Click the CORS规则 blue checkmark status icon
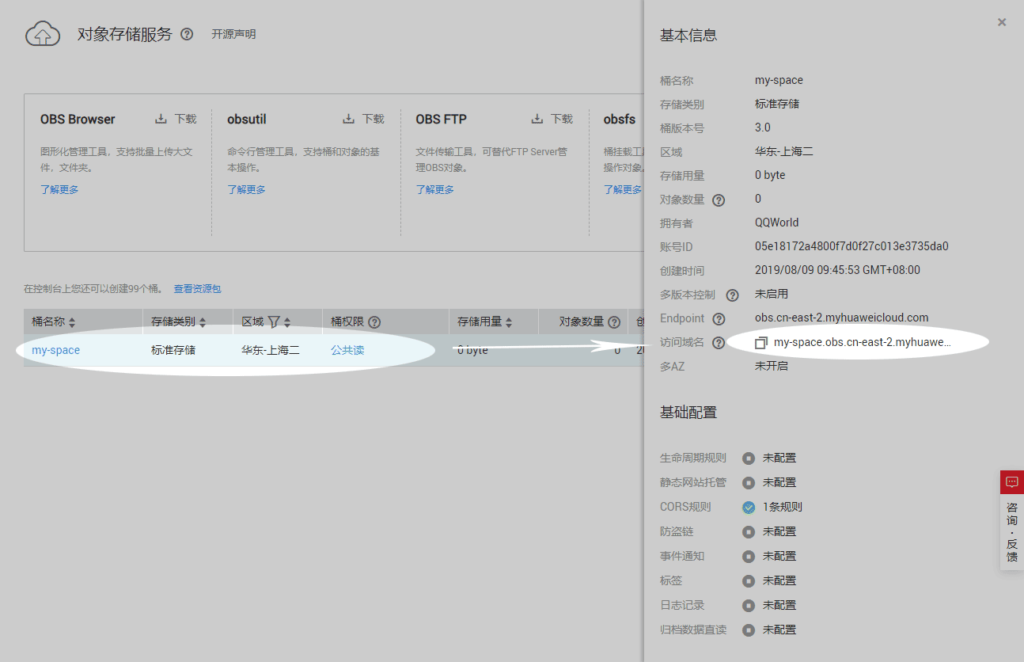The width and height of the screenshot is (1024, 662). pos(748,507)
